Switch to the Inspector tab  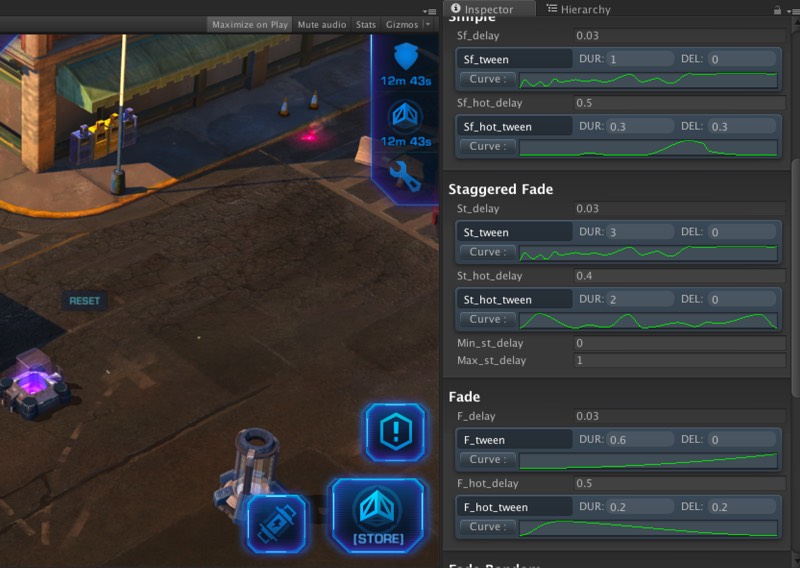coord(489,9)
